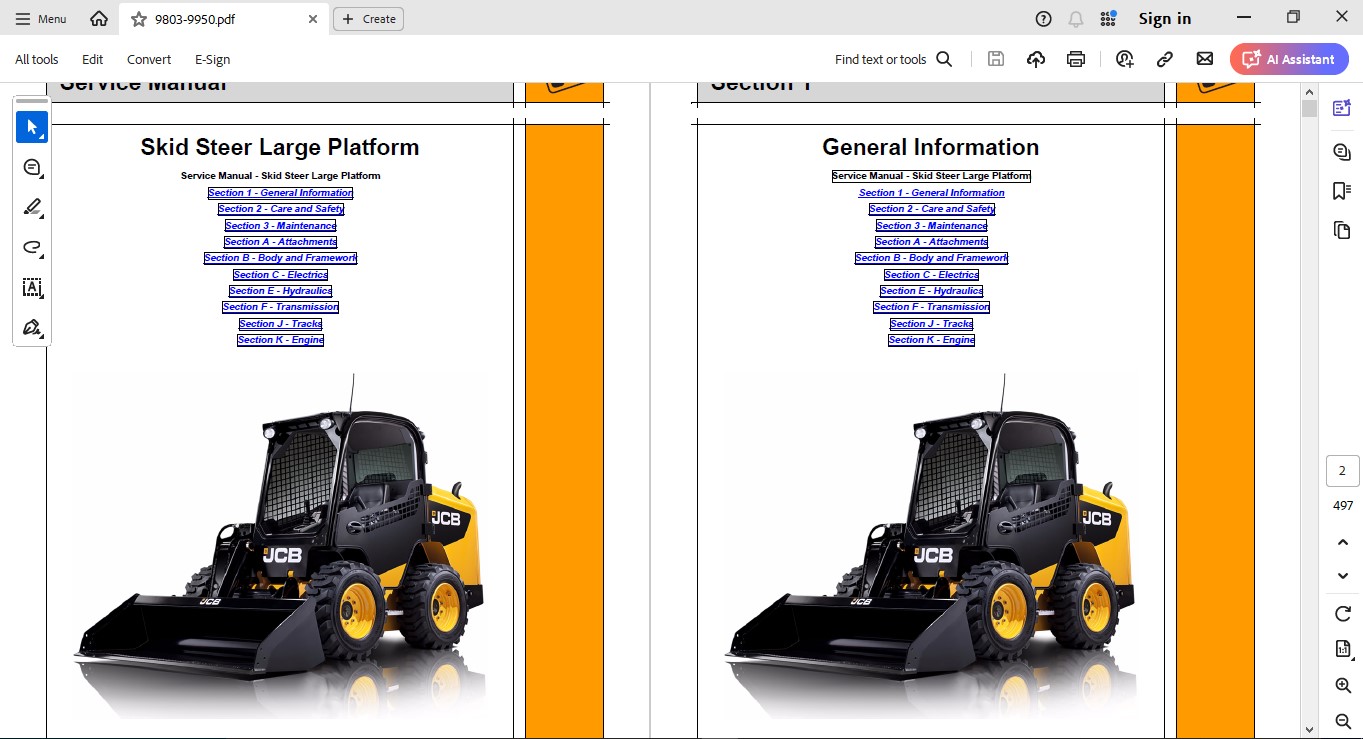Click the vertical scrollbar thumb
The width and height of the screenshot is (1363, 739).
(x=1309, y=108)
